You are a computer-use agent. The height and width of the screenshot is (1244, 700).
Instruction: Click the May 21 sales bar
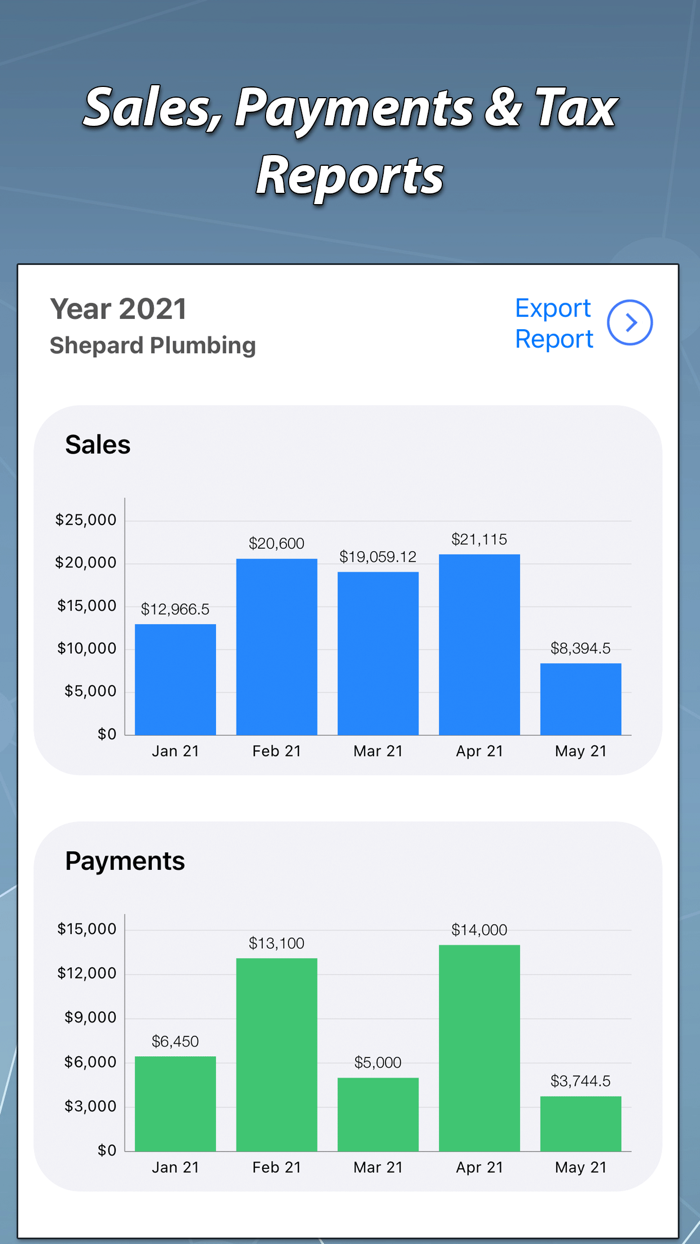[581, 698]
